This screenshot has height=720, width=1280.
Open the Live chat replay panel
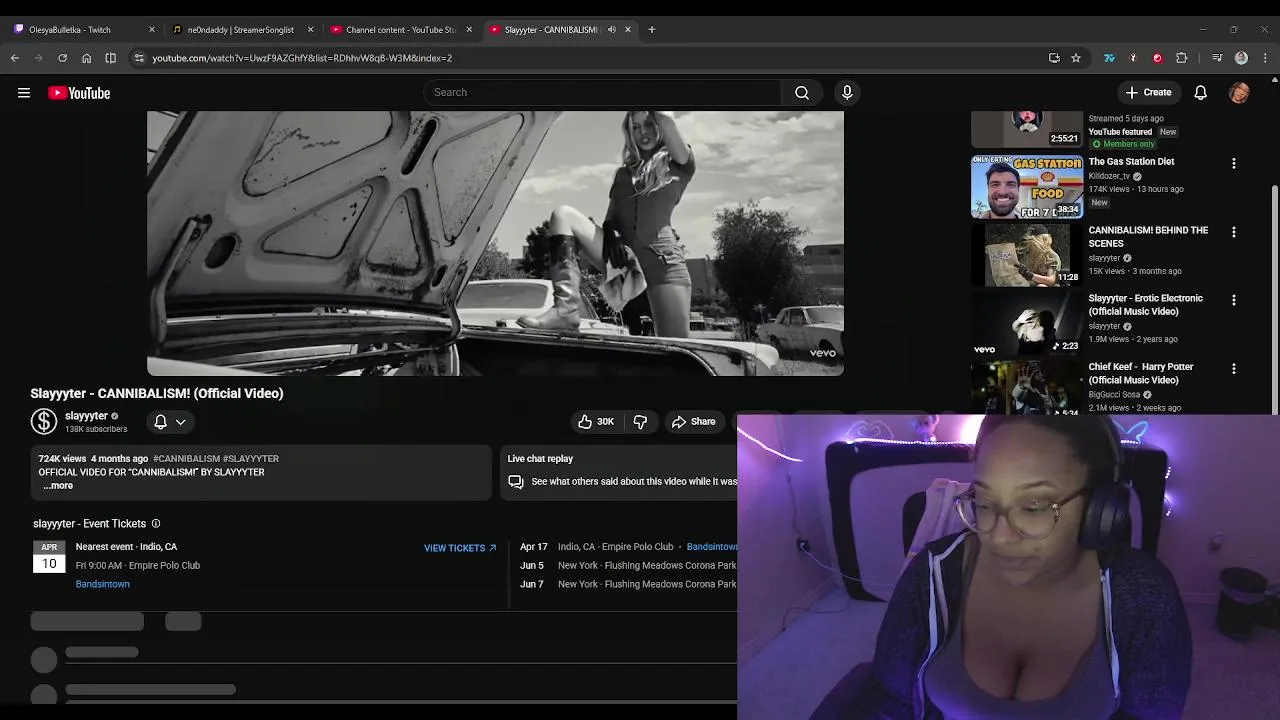[620, 472]
